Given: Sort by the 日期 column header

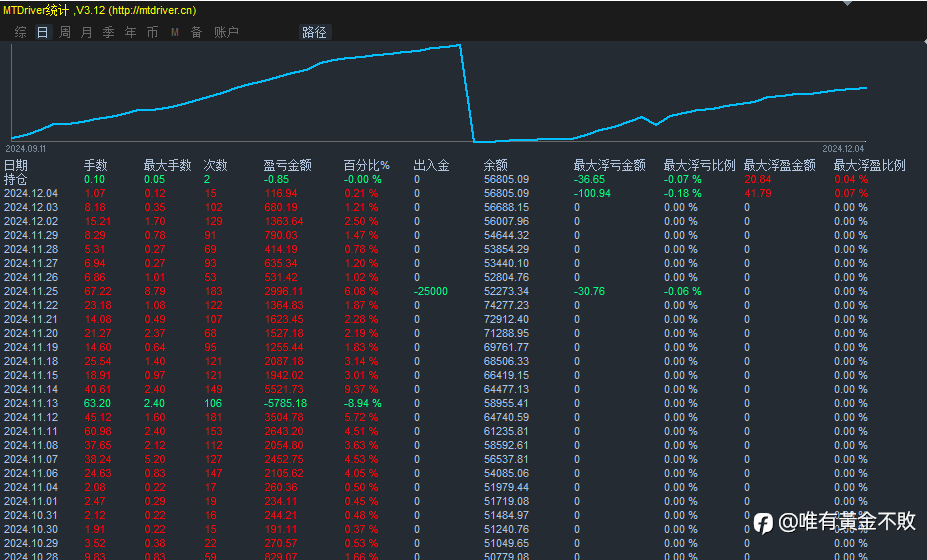Looking at the screenshot, I should 16,165.
